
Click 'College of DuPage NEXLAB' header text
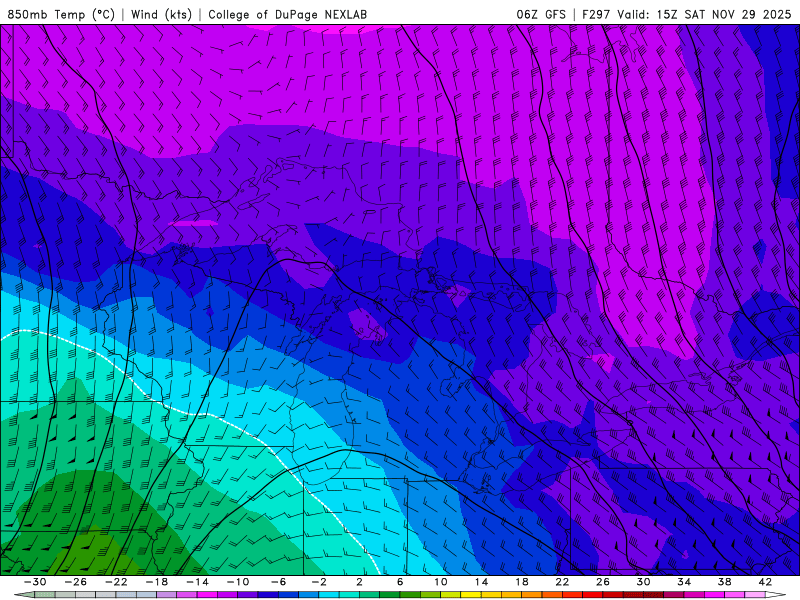click(287, 14)
